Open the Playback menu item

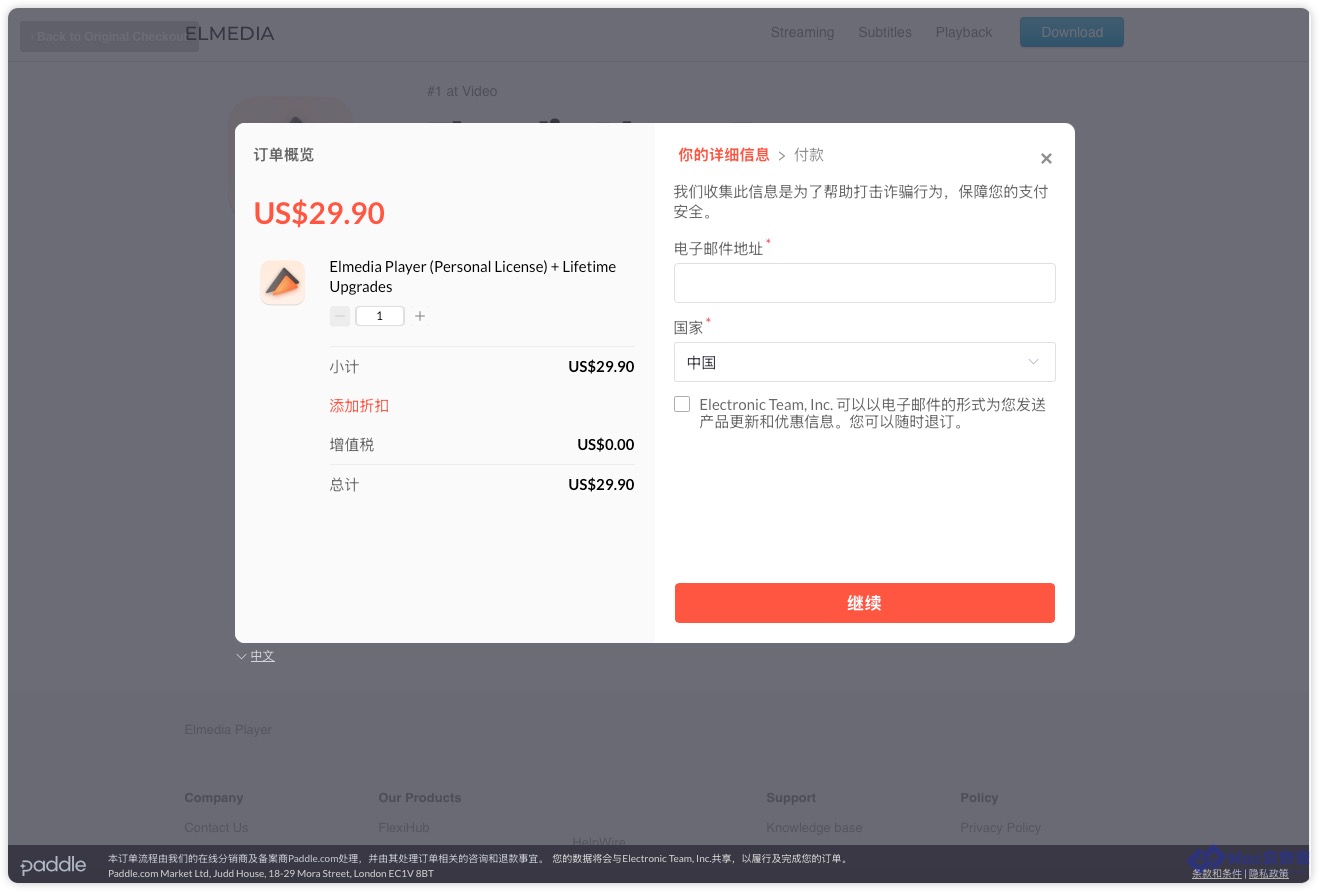click(x=964, y=32)
